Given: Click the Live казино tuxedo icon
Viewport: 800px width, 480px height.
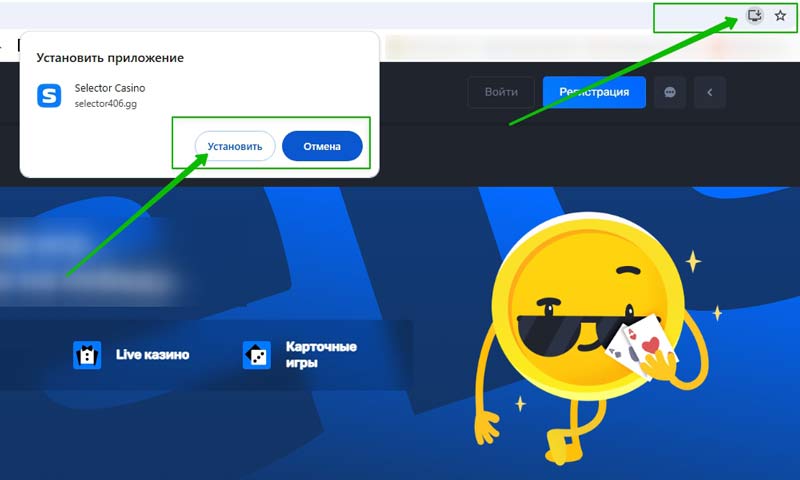Looking at the screenshot, I should point(87,355).
